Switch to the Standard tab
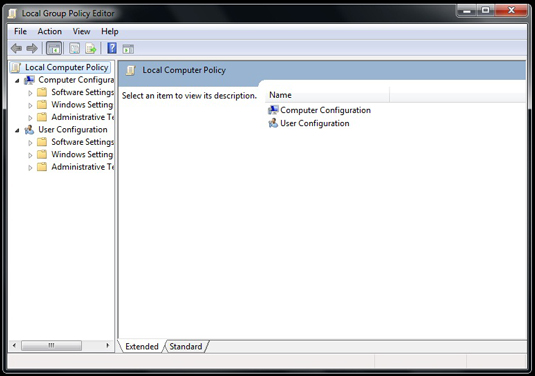The width and height of the screenshot is (535, 376). click(x=186, y=346)
